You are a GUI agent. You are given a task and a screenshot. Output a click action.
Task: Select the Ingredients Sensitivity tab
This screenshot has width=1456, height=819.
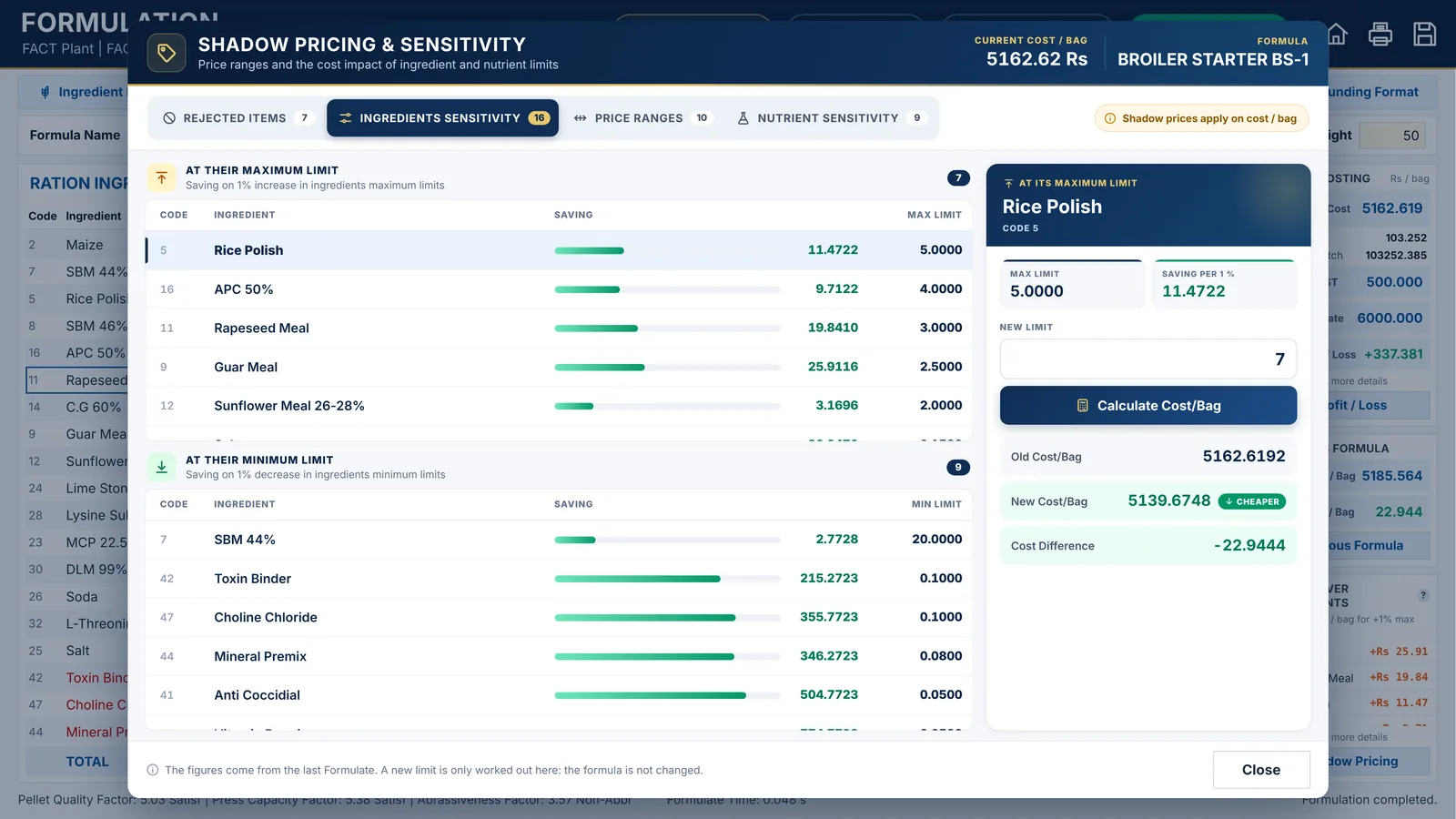click(x=443, y=118)
